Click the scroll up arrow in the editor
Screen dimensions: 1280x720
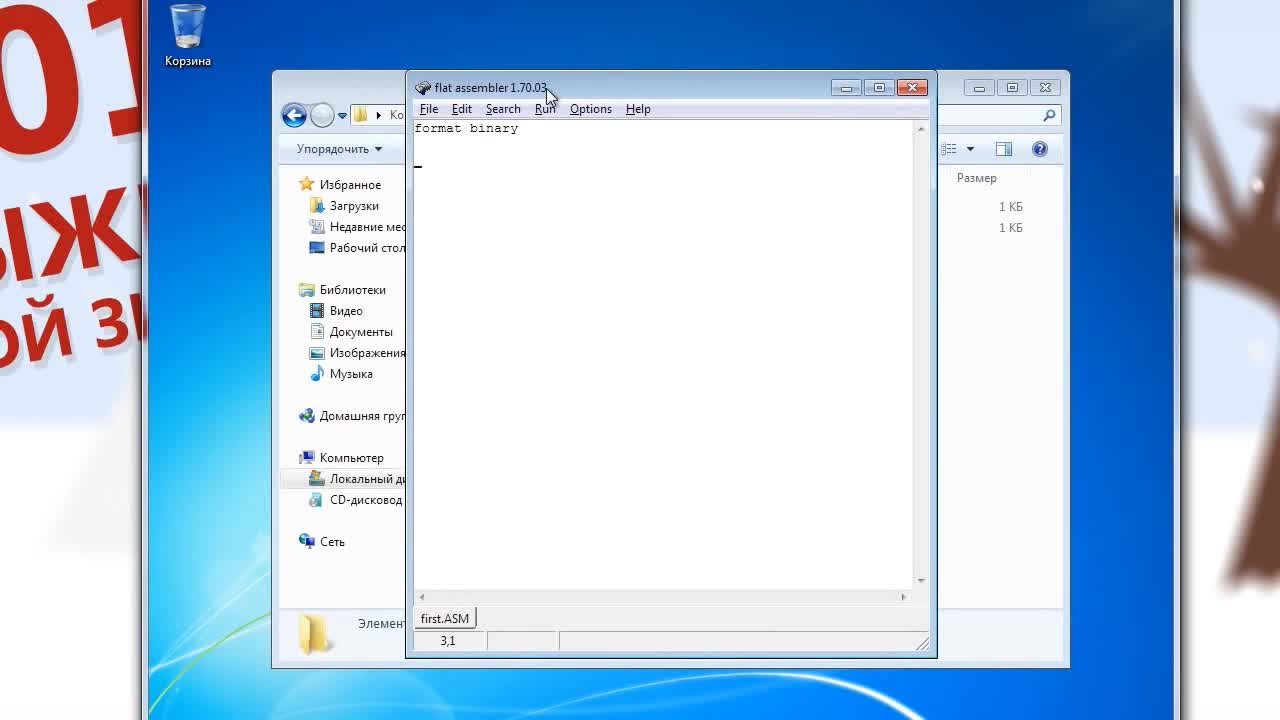click(921, 129)
